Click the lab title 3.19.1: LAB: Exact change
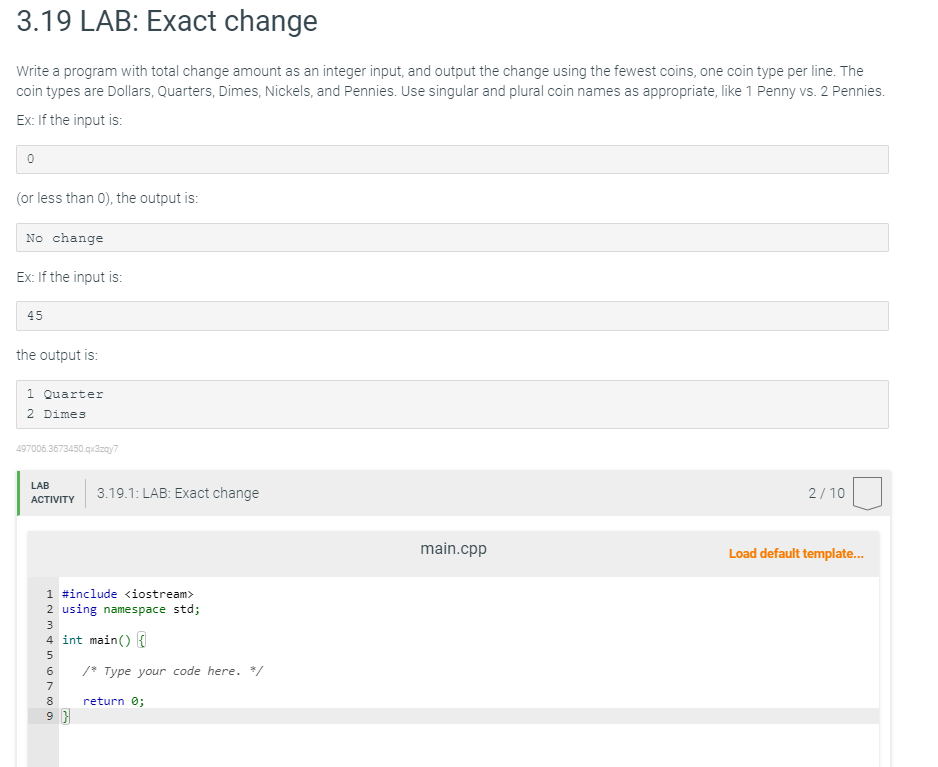The width and height of the screenshot is (938, 767). (x=177, y=492)
